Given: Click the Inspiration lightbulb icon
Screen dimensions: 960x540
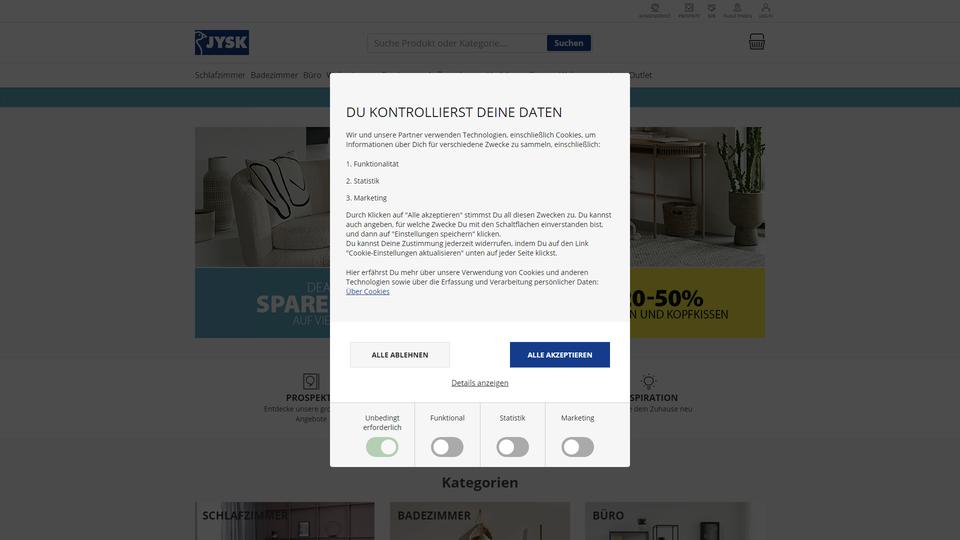Looking at the screenshot, I should 648,381.
